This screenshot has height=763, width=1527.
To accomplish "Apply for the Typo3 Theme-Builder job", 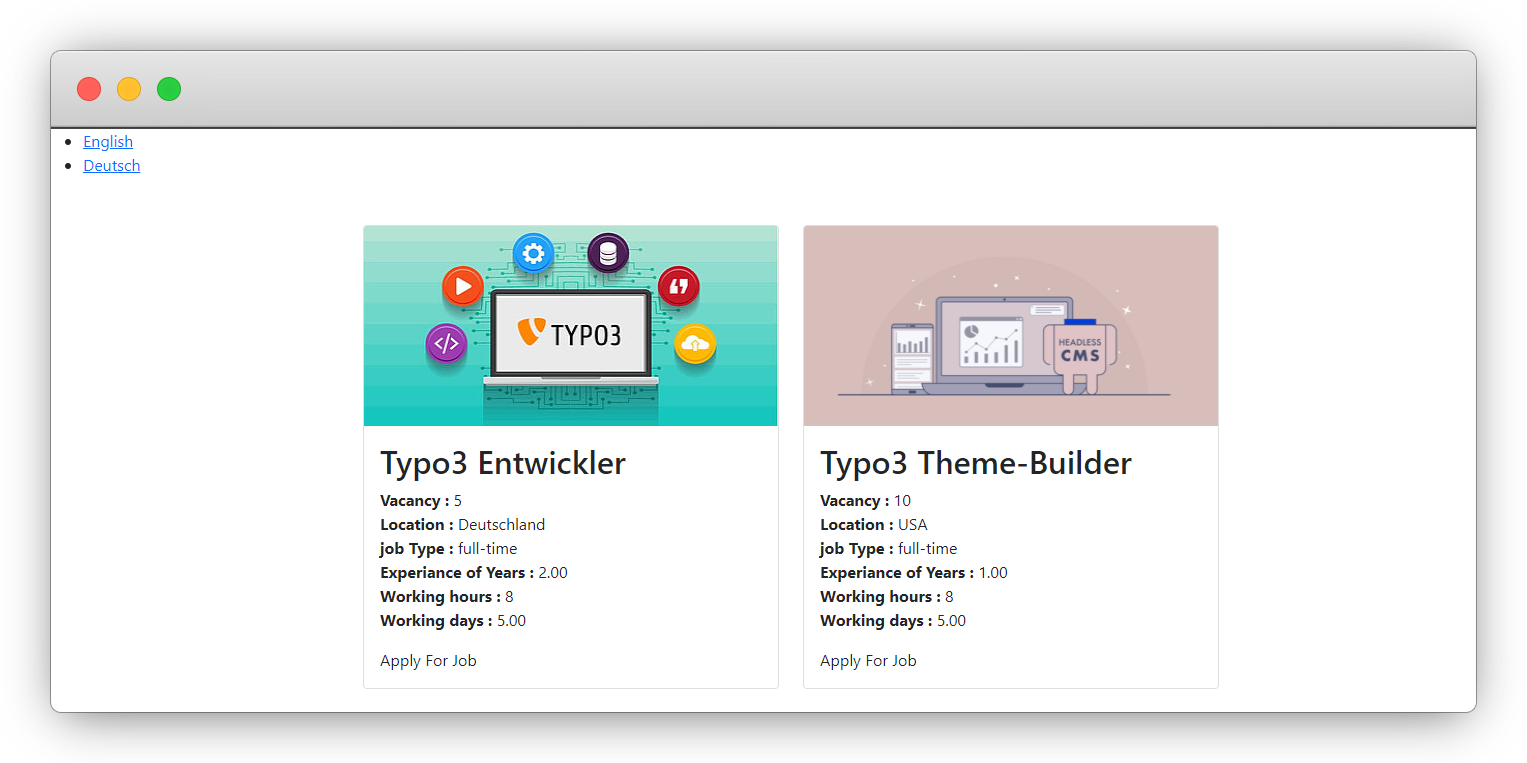I will [868, 661].
